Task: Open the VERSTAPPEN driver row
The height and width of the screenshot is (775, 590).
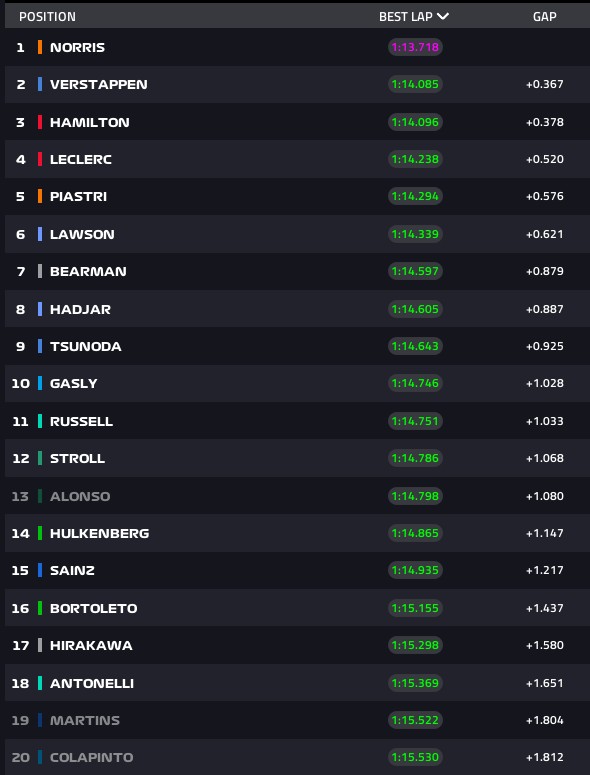Action: [297, 85]
